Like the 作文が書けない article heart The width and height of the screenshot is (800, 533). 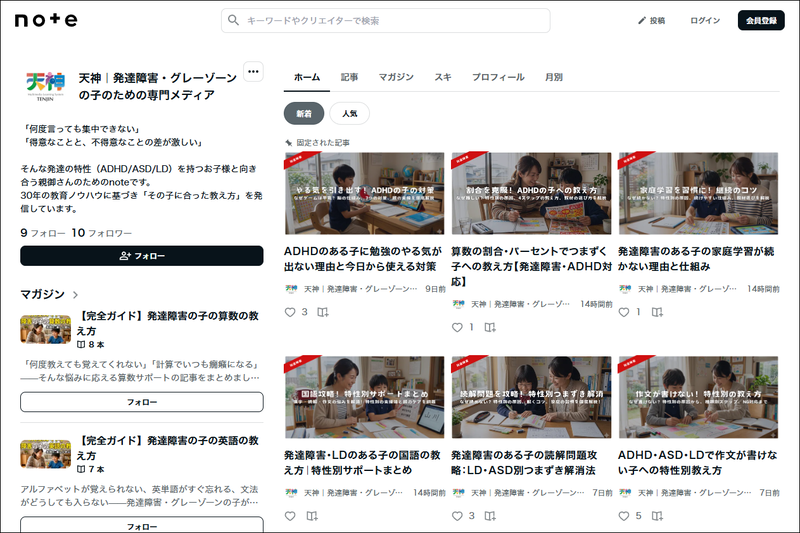[623, 516]
